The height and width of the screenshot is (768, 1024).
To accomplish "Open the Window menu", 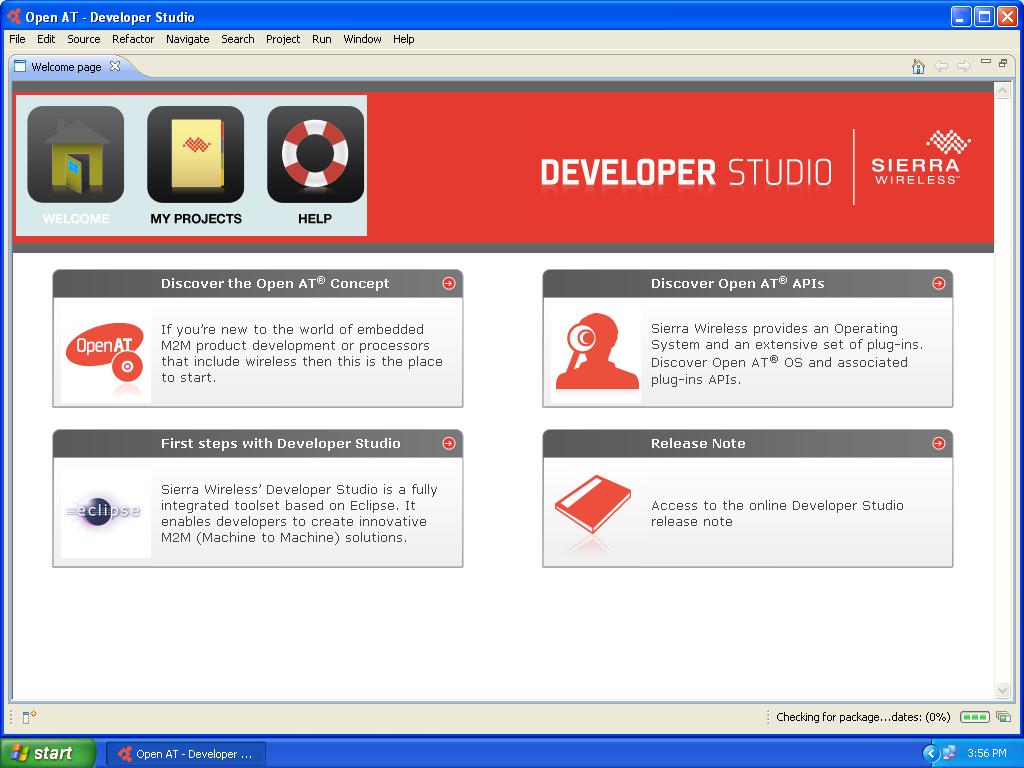I will 362,39.
